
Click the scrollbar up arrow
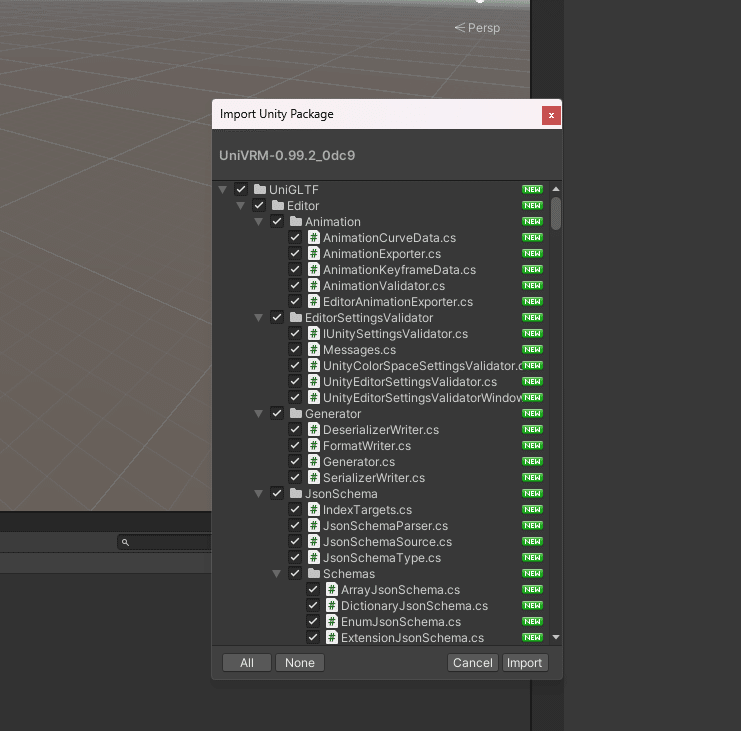tap(556, 189)
